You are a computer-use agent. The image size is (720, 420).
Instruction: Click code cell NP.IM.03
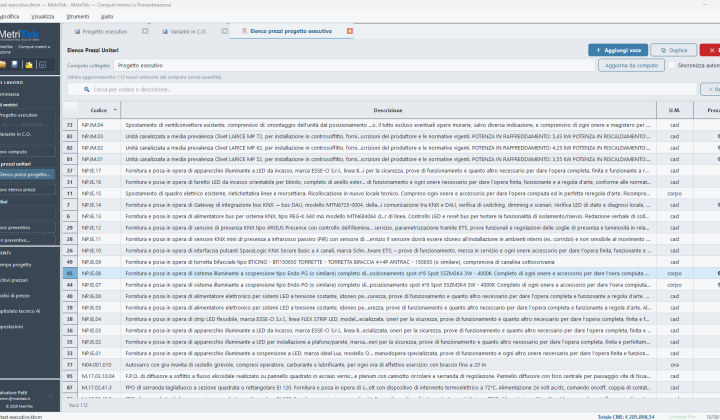(x=99, y=136)
